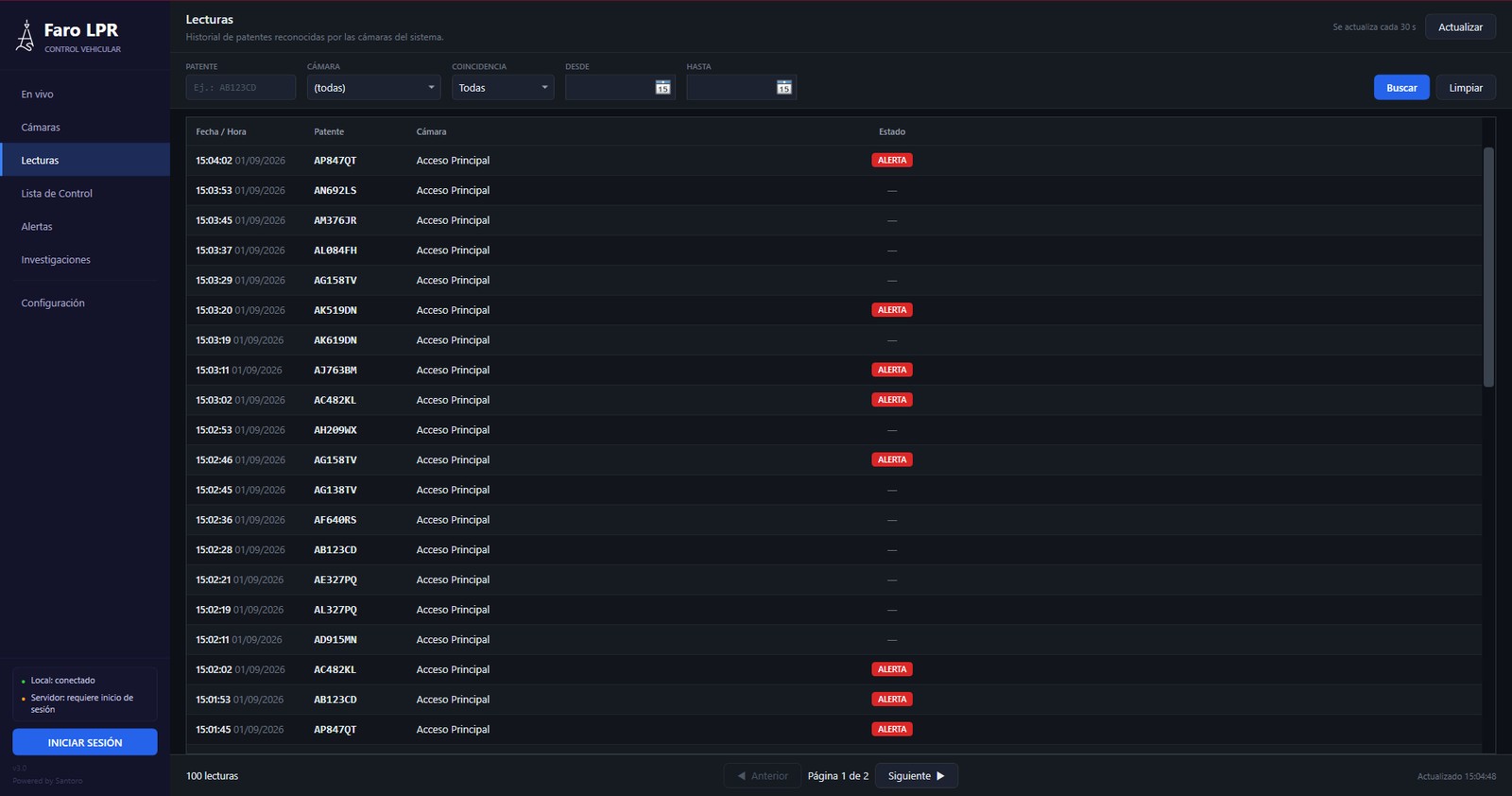Click into the Hasta date field
This screenshot has width=1512, height=796.
coord(741,88)
